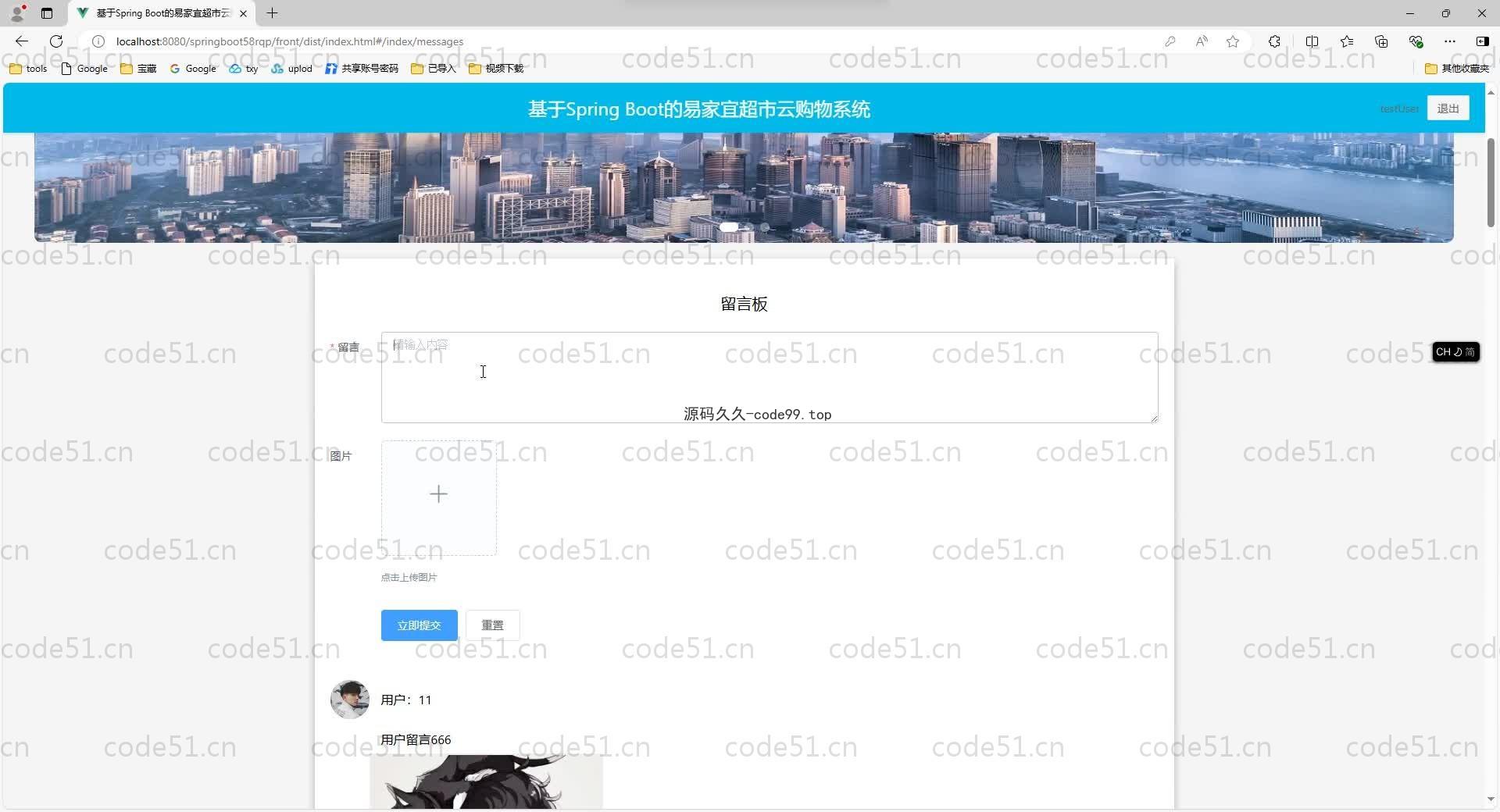Image resolution: width=1500 pixels, height=812 pixels.
Task: Focus the 留言 message textarea
Action: click(770, 378)
